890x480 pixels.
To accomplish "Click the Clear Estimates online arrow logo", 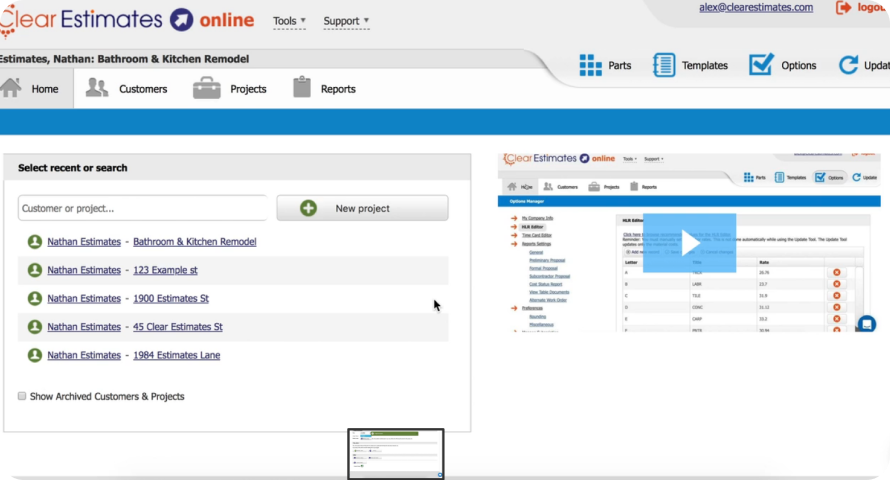I will pyautogui.click(x=182, y=20).
